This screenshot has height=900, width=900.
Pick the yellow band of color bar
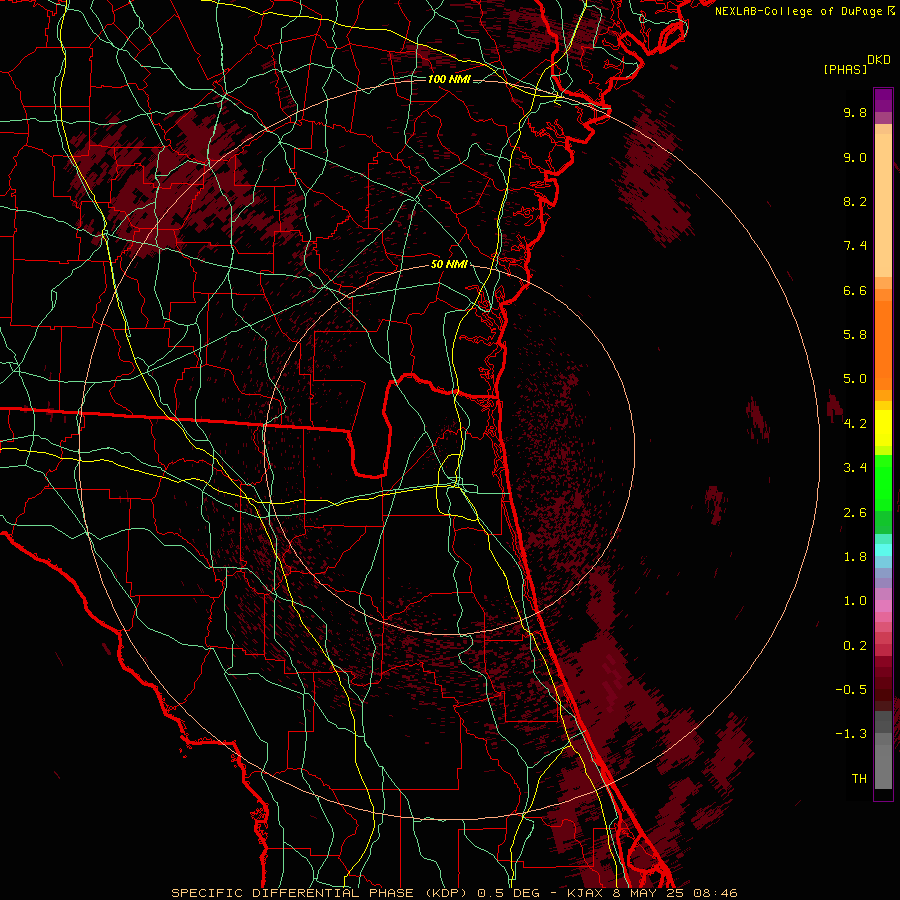[883, 428]
